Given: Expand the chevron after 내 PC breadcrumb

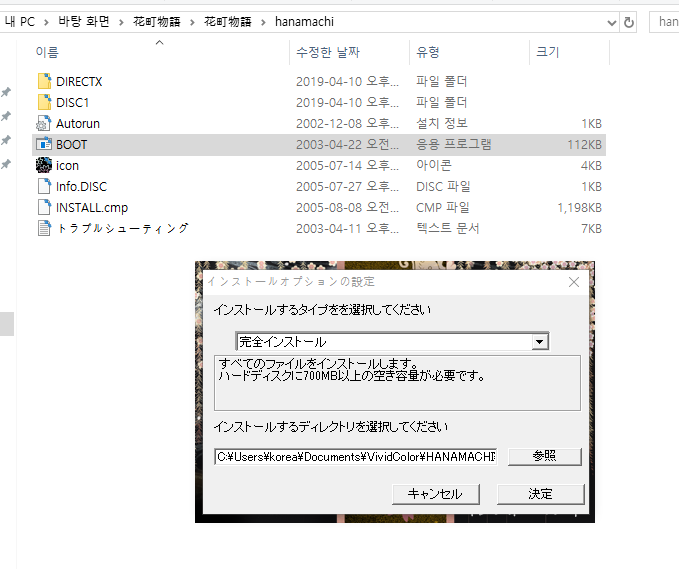Looking at the screenshot, I should (46, 22).
